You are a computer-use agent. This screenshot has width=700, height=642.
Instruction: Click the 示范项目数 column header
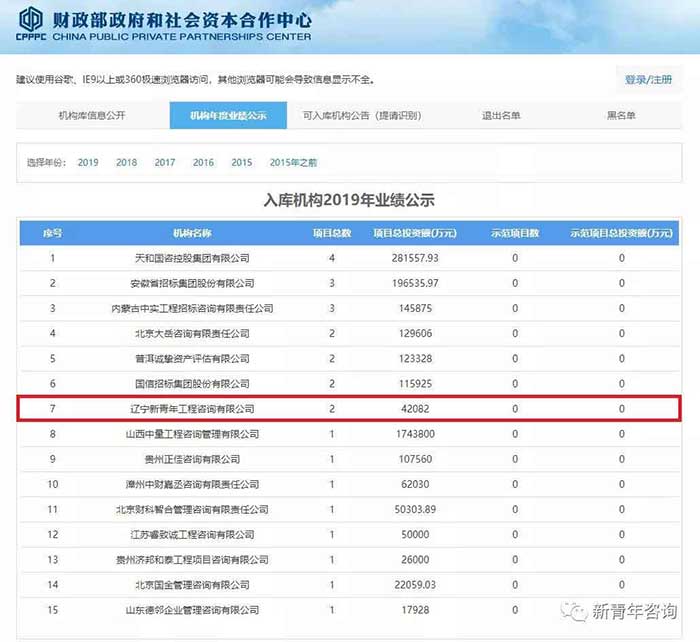(515, 233)
